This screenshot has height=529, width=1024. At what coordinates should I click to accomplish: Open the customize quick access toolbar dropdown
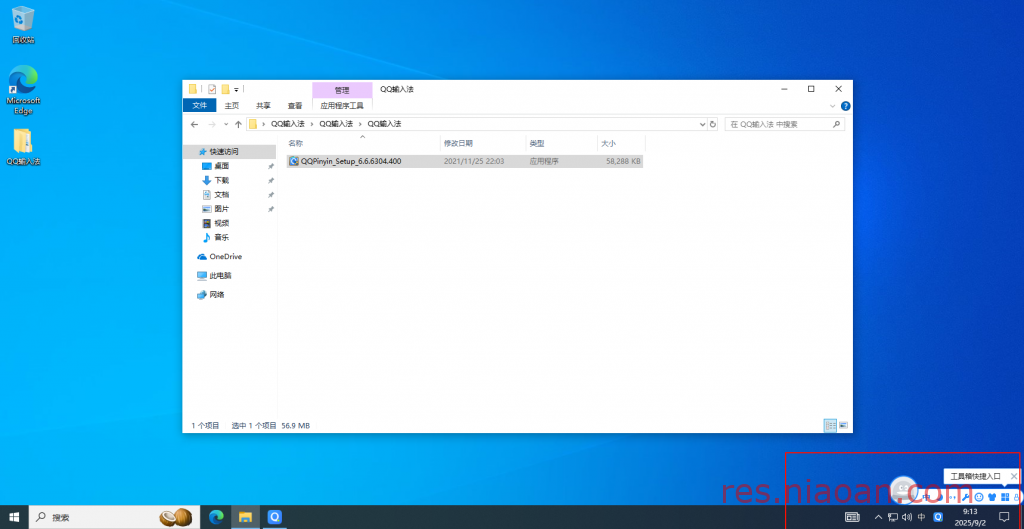pos(236,89)
